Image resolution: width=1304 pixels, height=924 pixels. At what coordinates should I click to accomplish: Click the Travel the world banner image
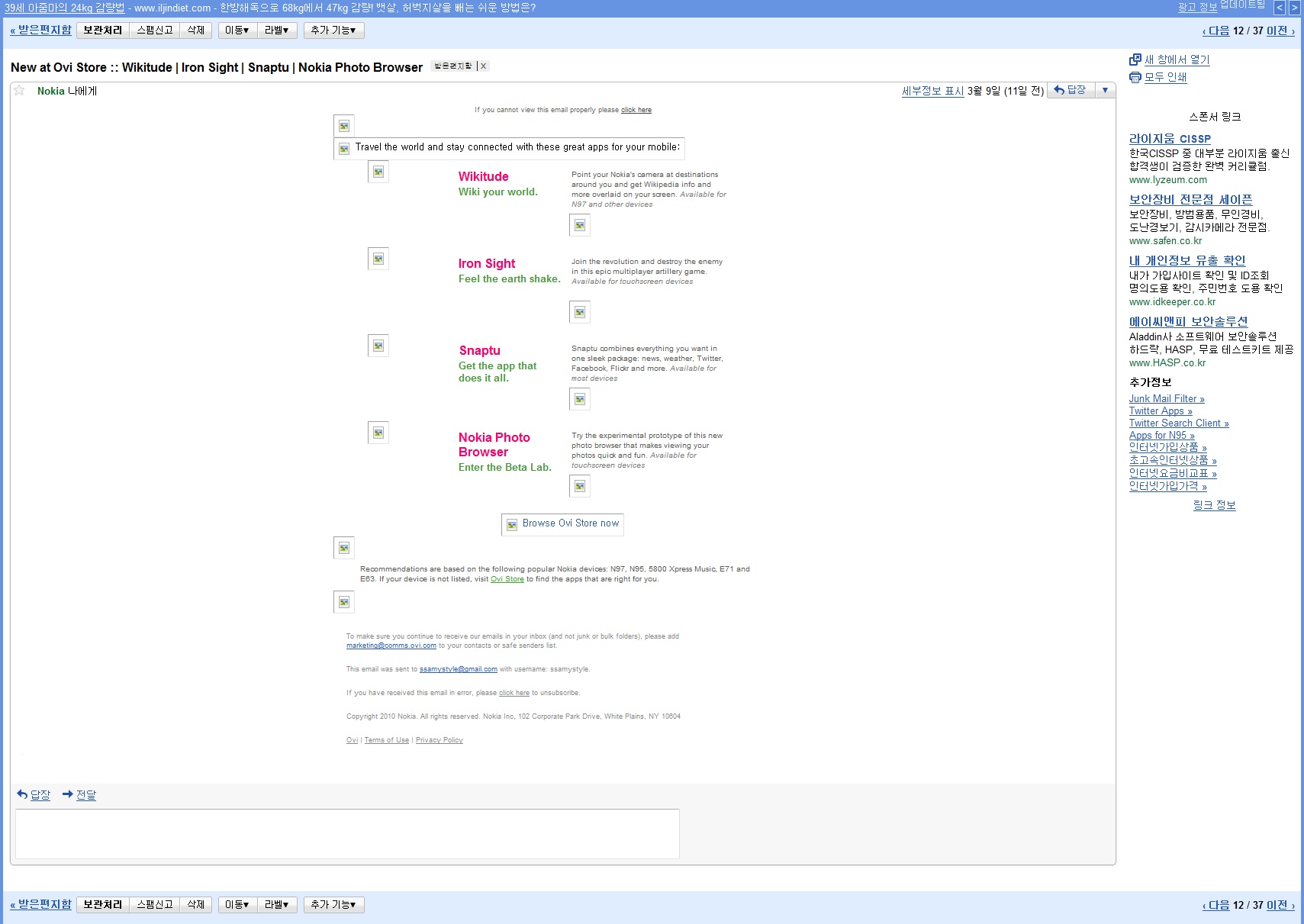coord(509,148)
